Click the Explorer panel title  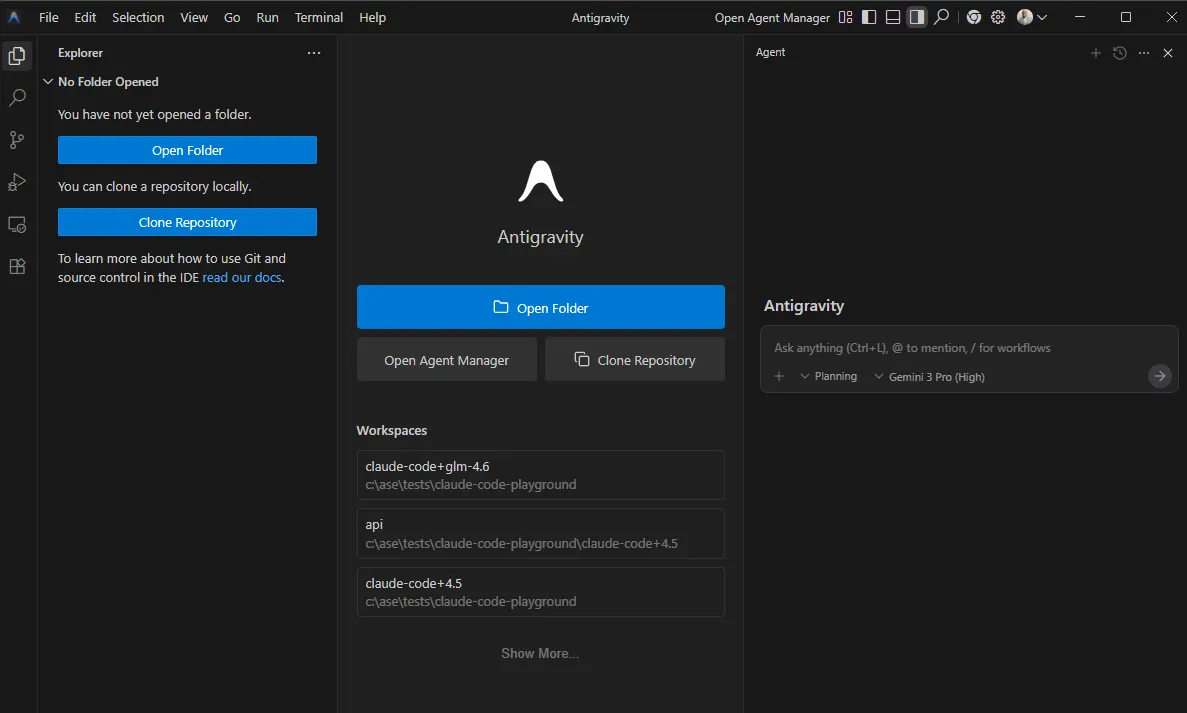coord(80,53)
